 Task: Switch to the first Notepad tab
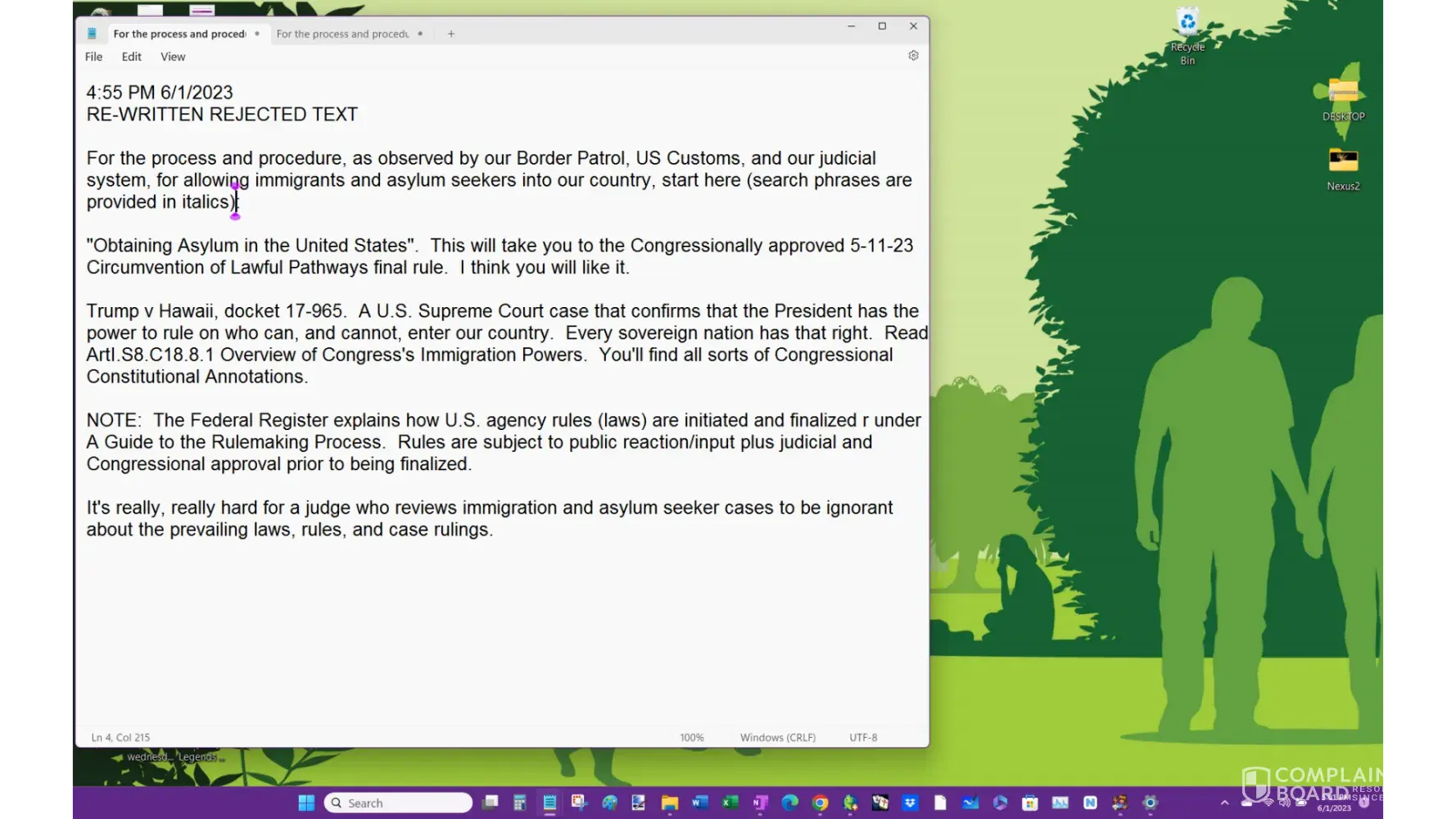[179, 34]
